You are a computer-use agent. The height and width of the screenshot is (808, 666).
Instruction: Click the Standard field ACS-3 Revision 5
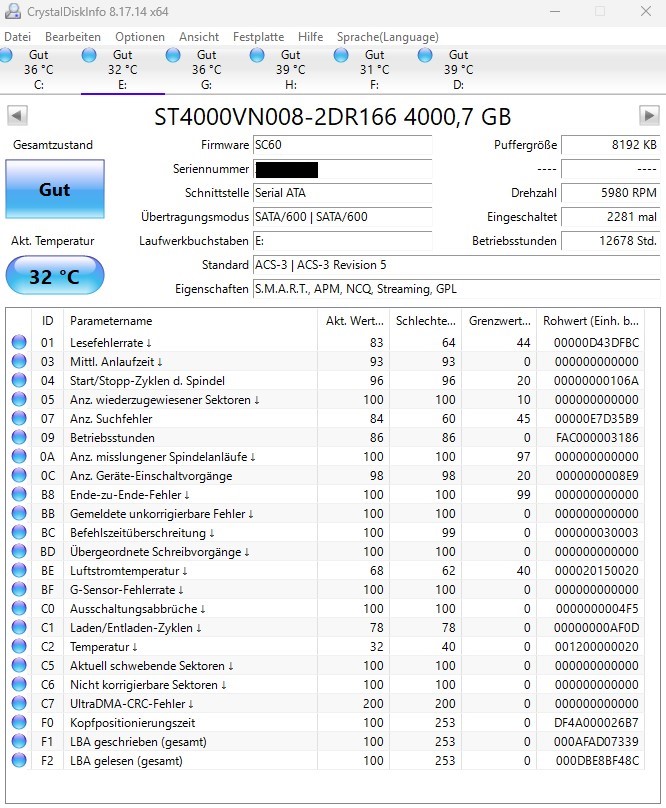tap(456, 265)
